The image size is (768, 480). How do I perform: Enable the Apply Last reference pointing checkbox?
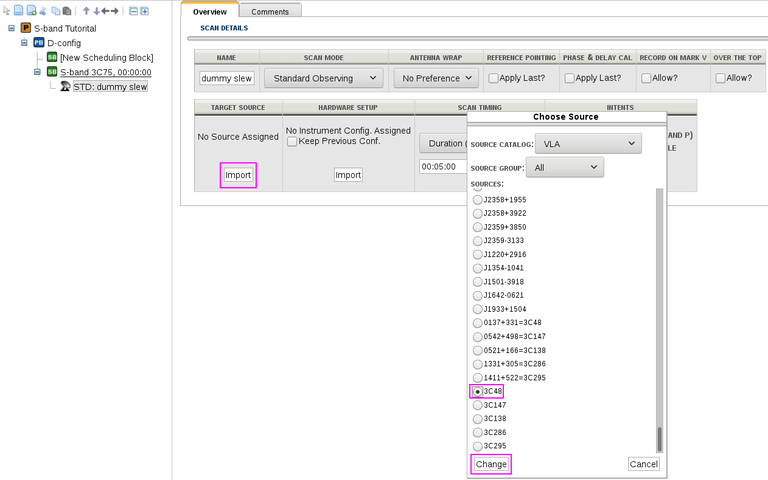[x=494, y=78]
